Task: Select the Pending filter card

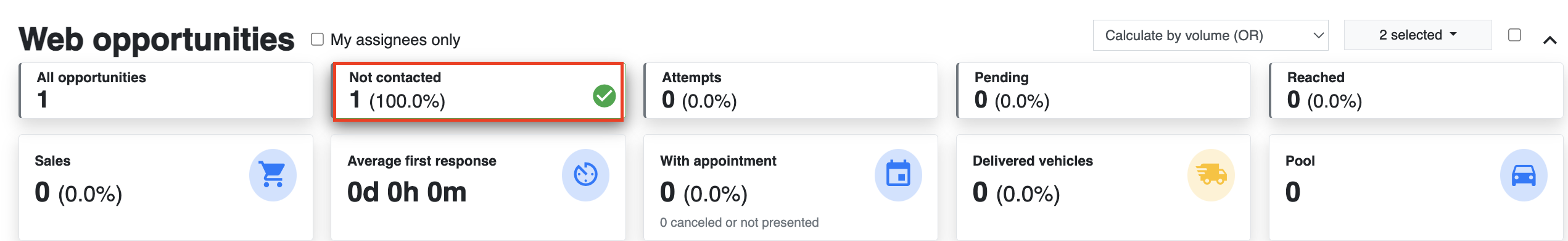Action: tap(1104, 90)
